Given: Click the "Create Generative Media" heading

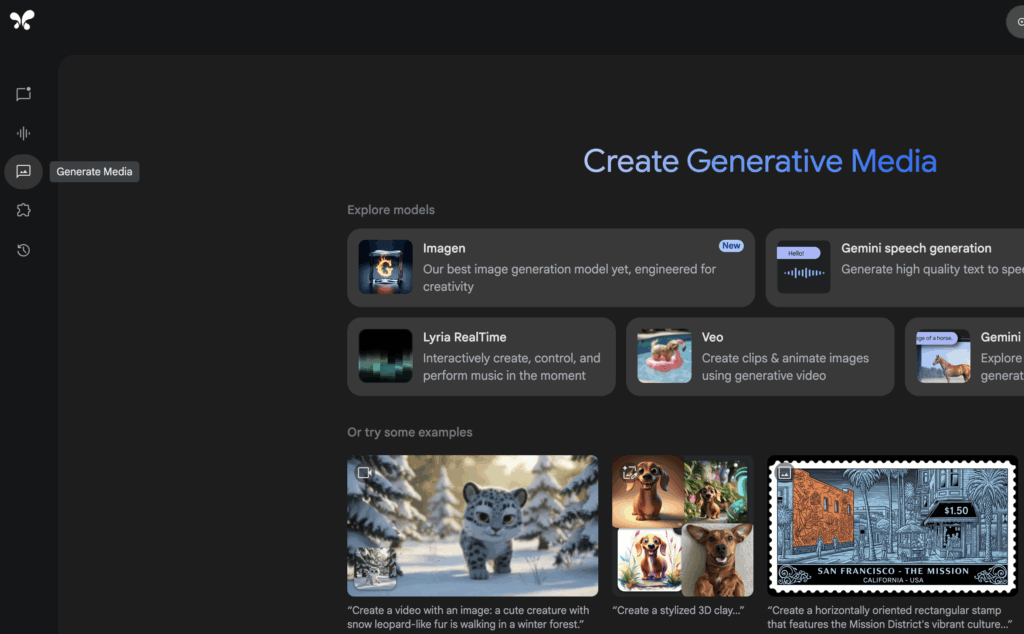Looking at the screenshot, I should coord(760,161).
